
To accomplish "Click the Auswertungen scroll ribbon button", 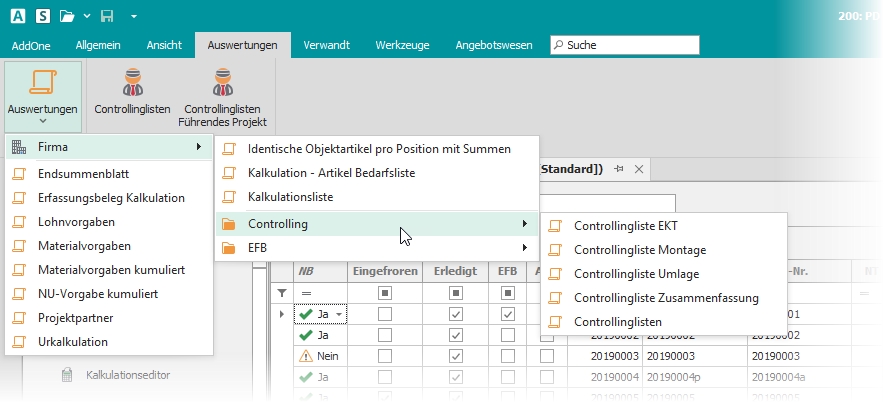I will tap(43, 97).
